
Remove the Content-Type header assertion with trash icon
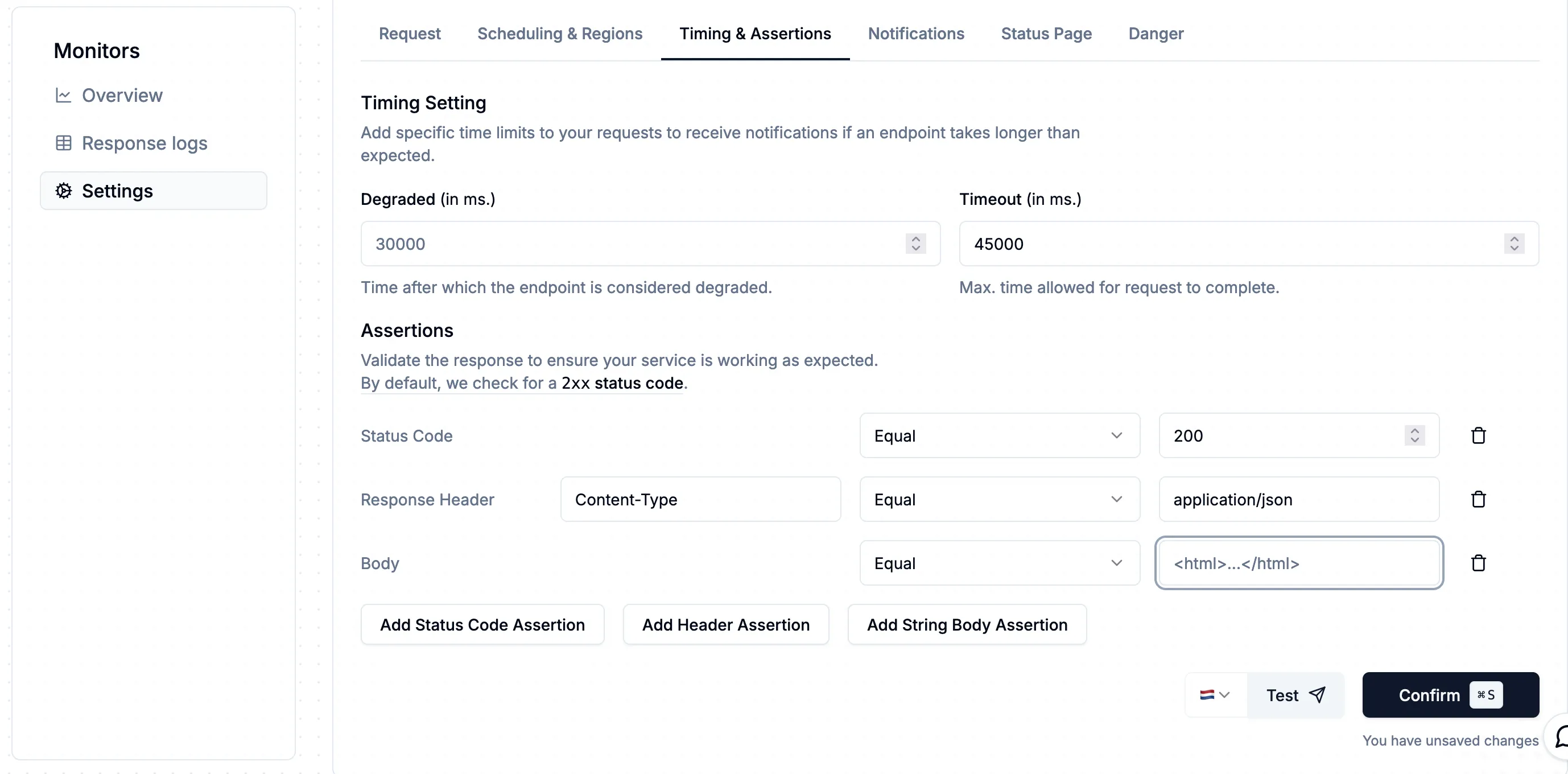(x=1479, y=499)
